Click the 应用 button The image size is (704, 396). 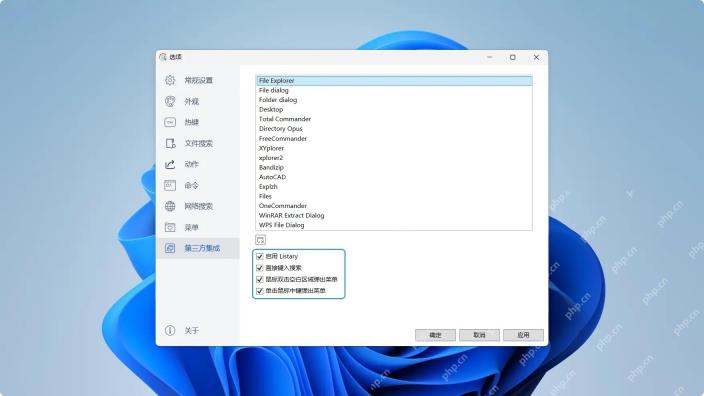coord(523,335)
